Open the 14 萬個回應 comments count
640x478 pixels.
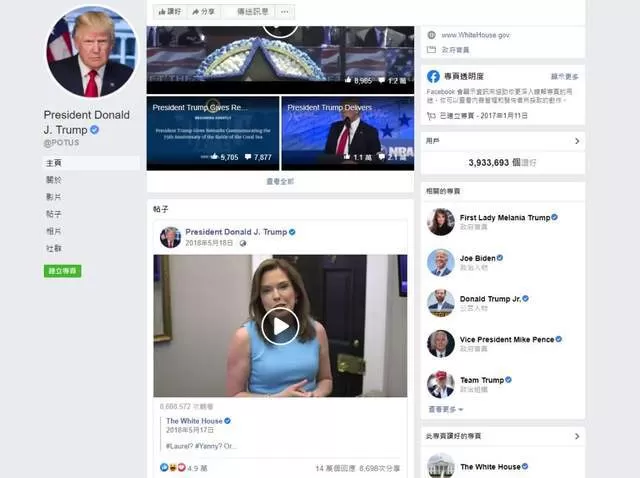(x=336, y=468)
